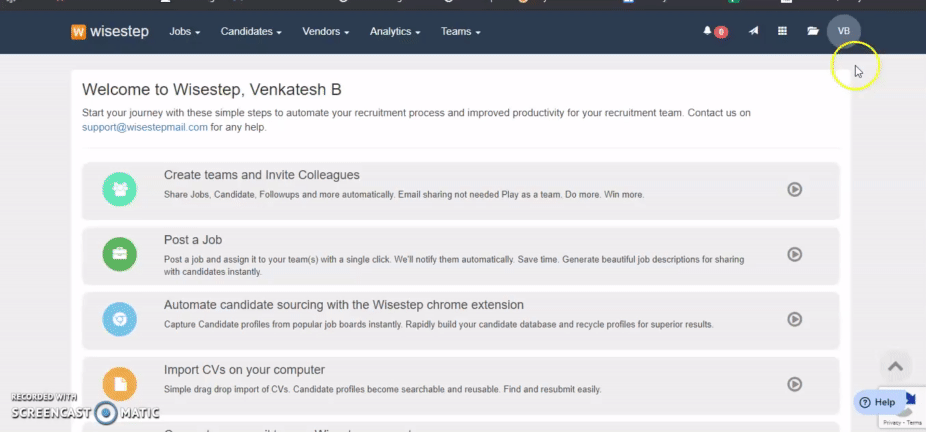The image size is (926, 432).
Task: Select 'Automate candidate sourcing with the Wisestep chrome extension'
Action: coord(344,305)
